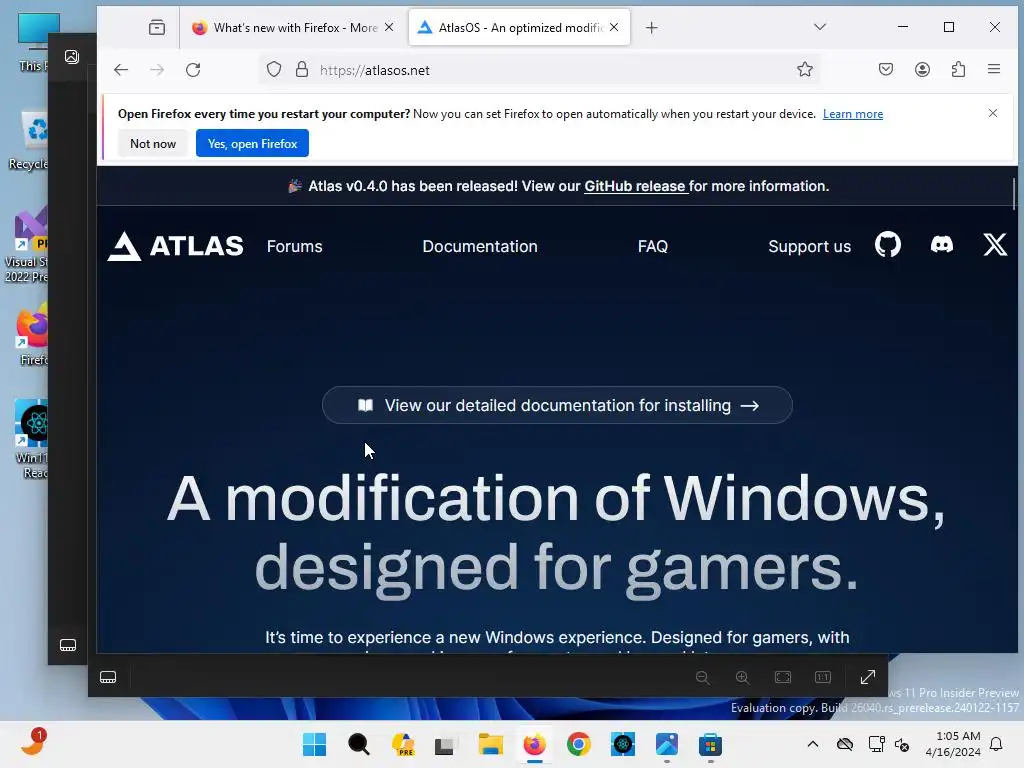Click the webpage vertical scrollbar
This screenshot has width=1024, height=768.
pyautogui.click(x=1014, y=195)
